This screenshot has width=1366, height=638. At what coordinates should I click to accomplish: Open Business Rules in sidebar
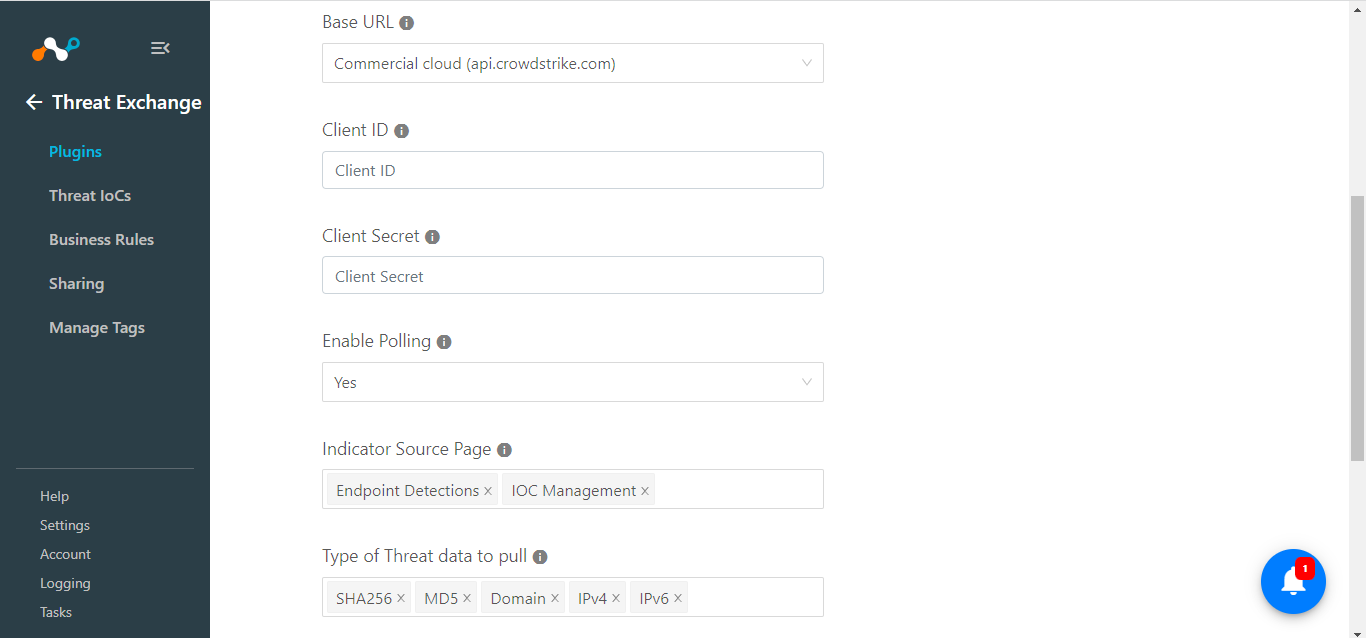click(101, 240)
